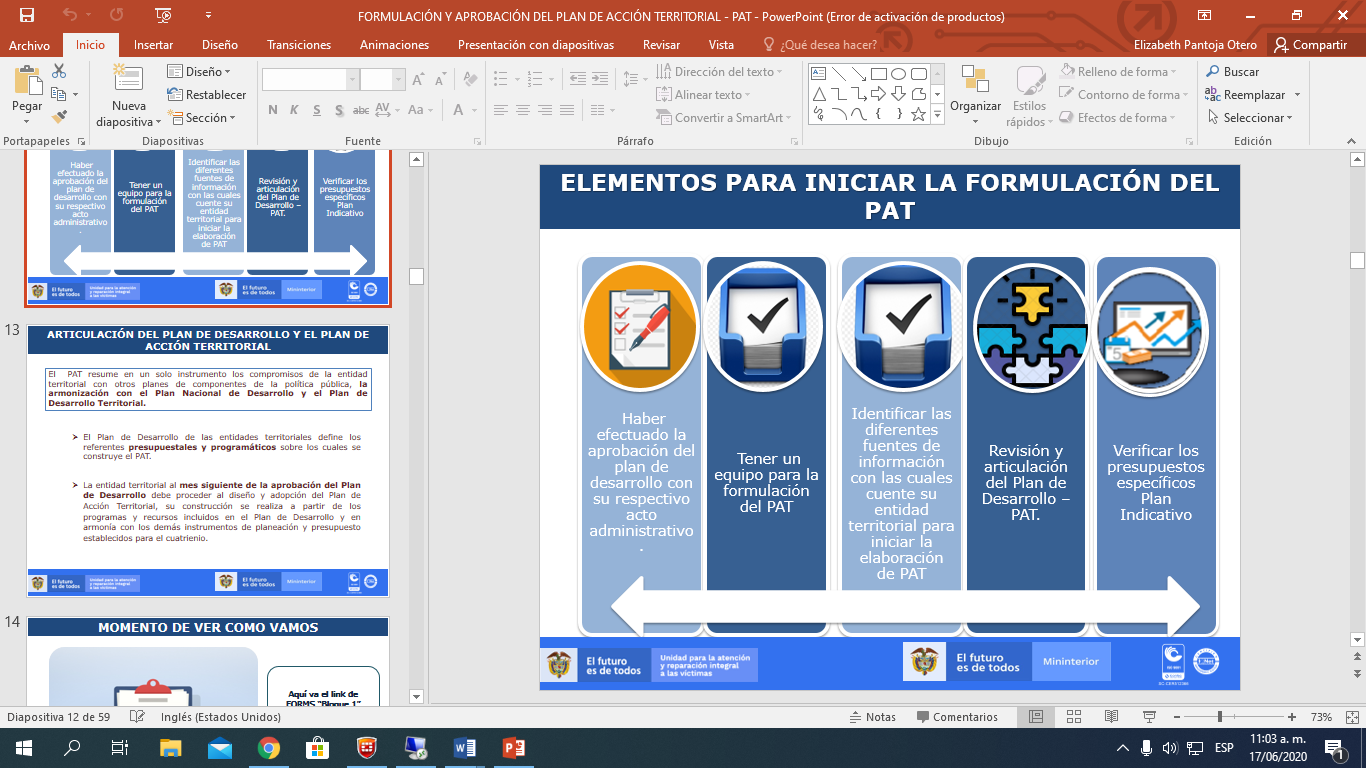1366x768 pixels.
Task: Pick the star shape in shapes gallery
Action: [x=919, y=114]
